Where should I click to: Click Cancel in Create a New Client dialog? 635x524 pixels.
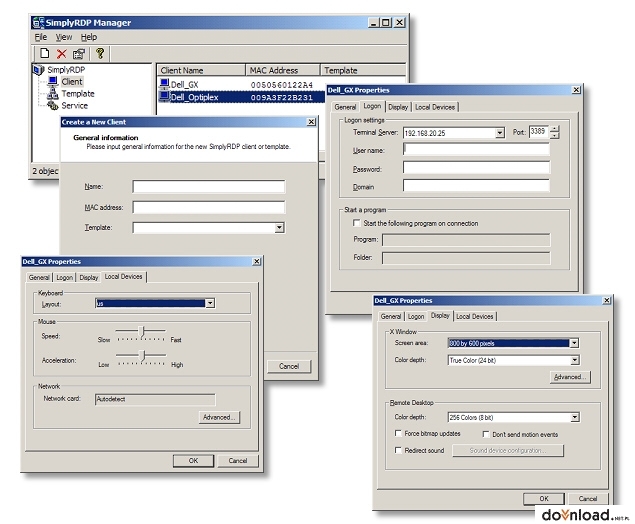click(289, 366)
